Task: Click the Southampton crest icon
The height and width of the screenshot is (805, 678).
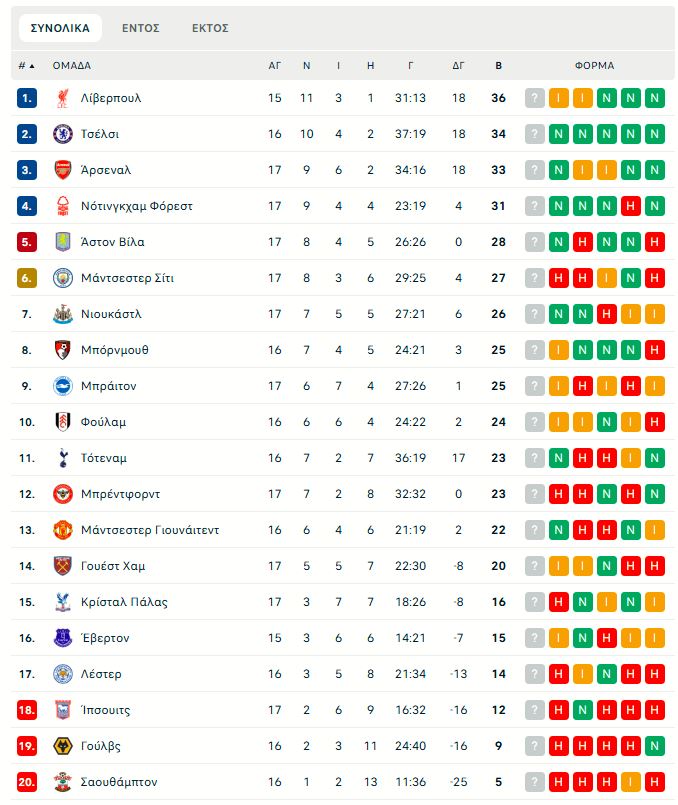Action: (x=63, y=782)
